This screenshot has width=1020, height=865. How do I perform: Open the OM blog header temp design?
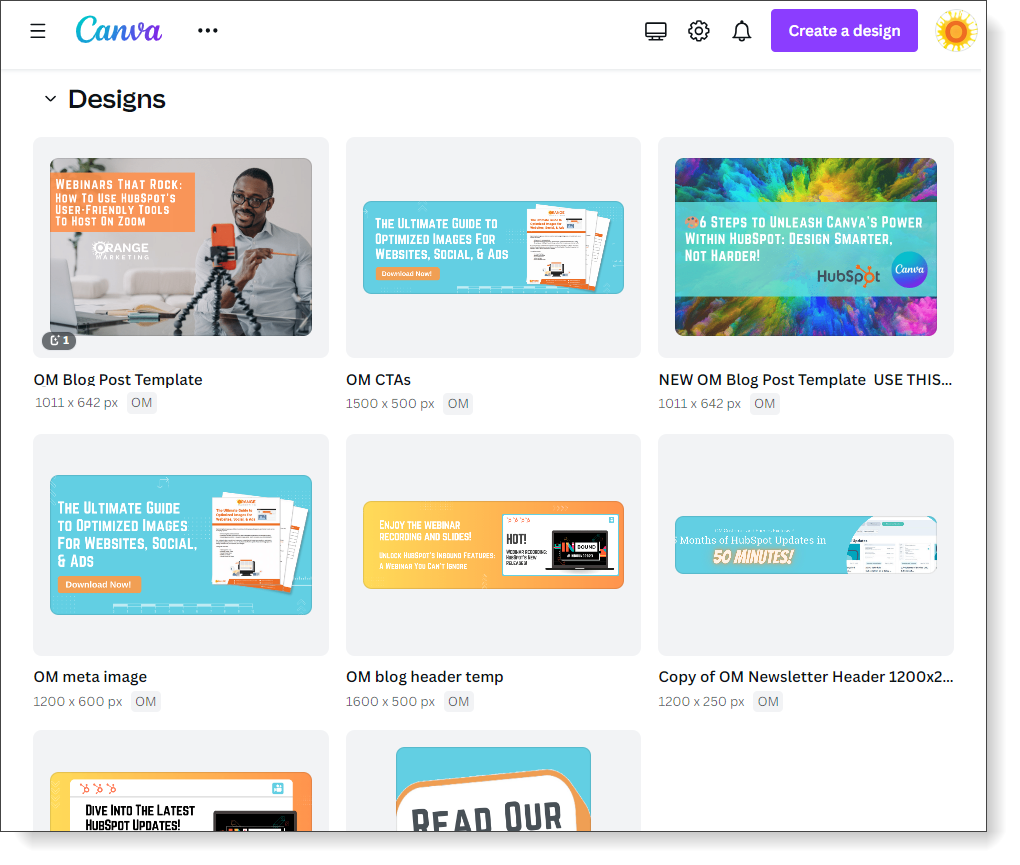point(493,544)
